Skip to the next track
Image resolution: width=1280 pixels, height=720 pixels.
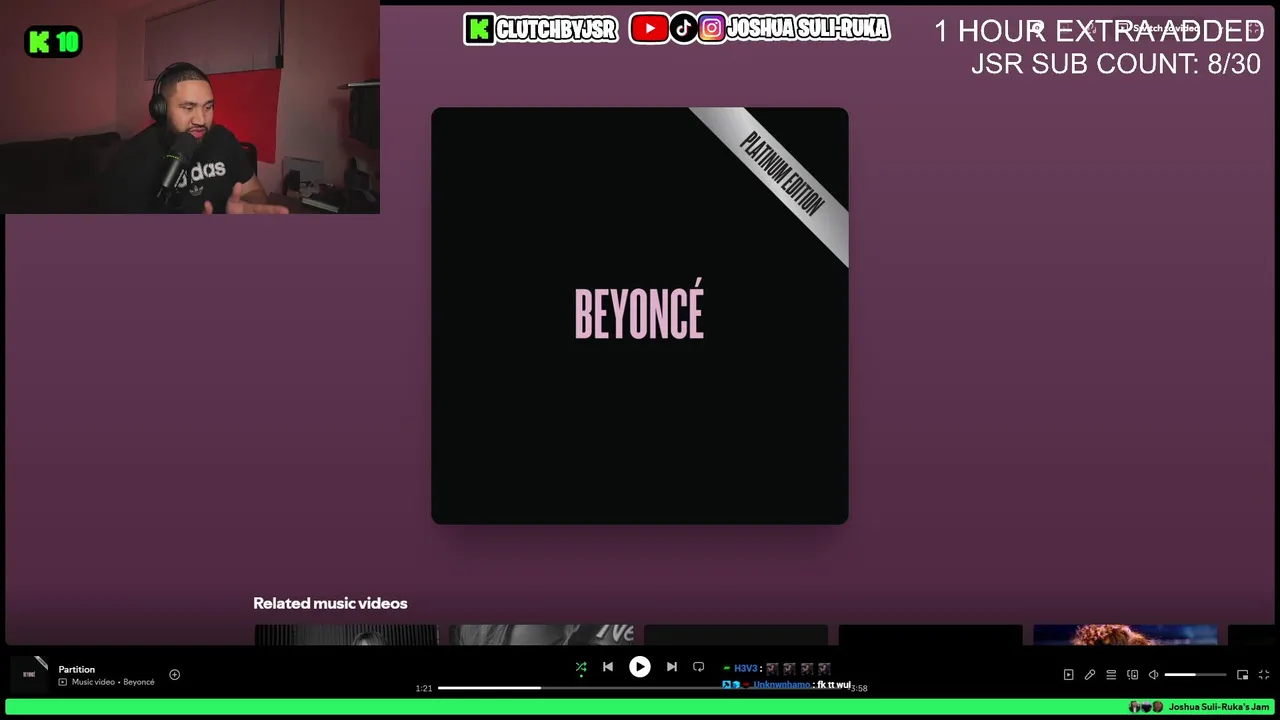672,667
